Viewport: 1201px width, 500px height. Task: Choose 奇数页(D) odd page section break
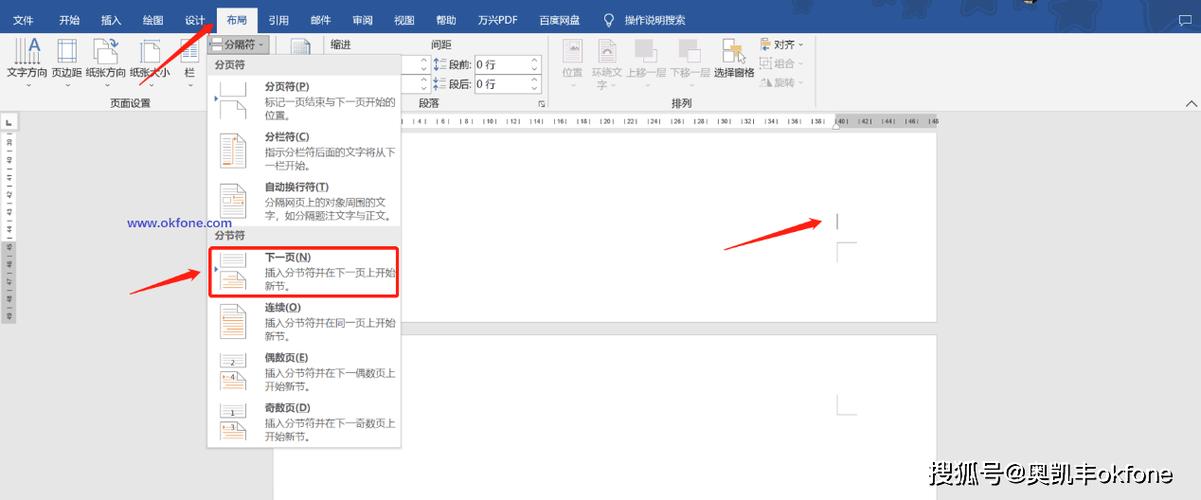click(304, 422)
